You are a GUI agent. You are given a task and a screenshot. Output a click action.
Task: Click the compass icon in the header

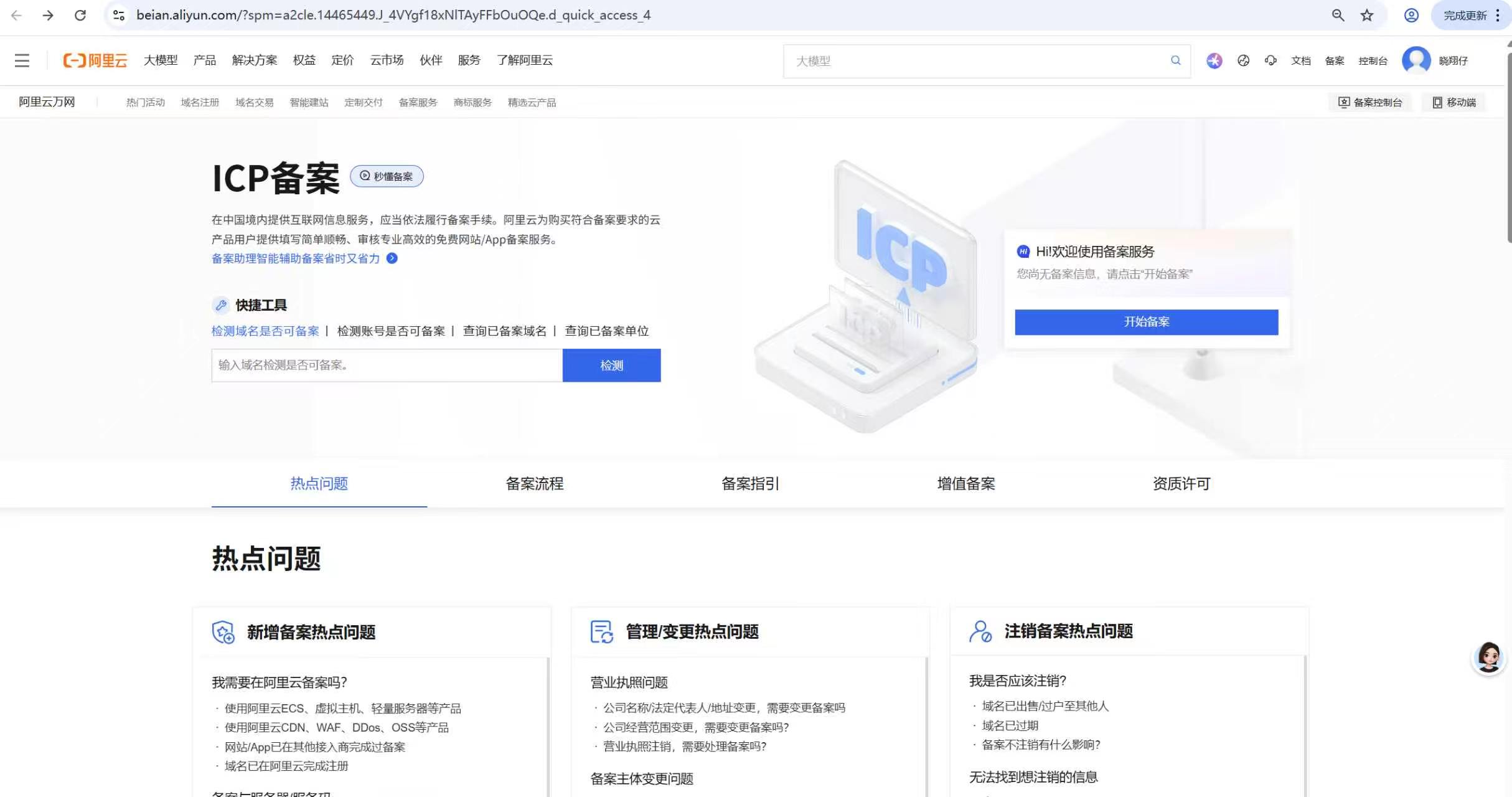[1243, 60]
